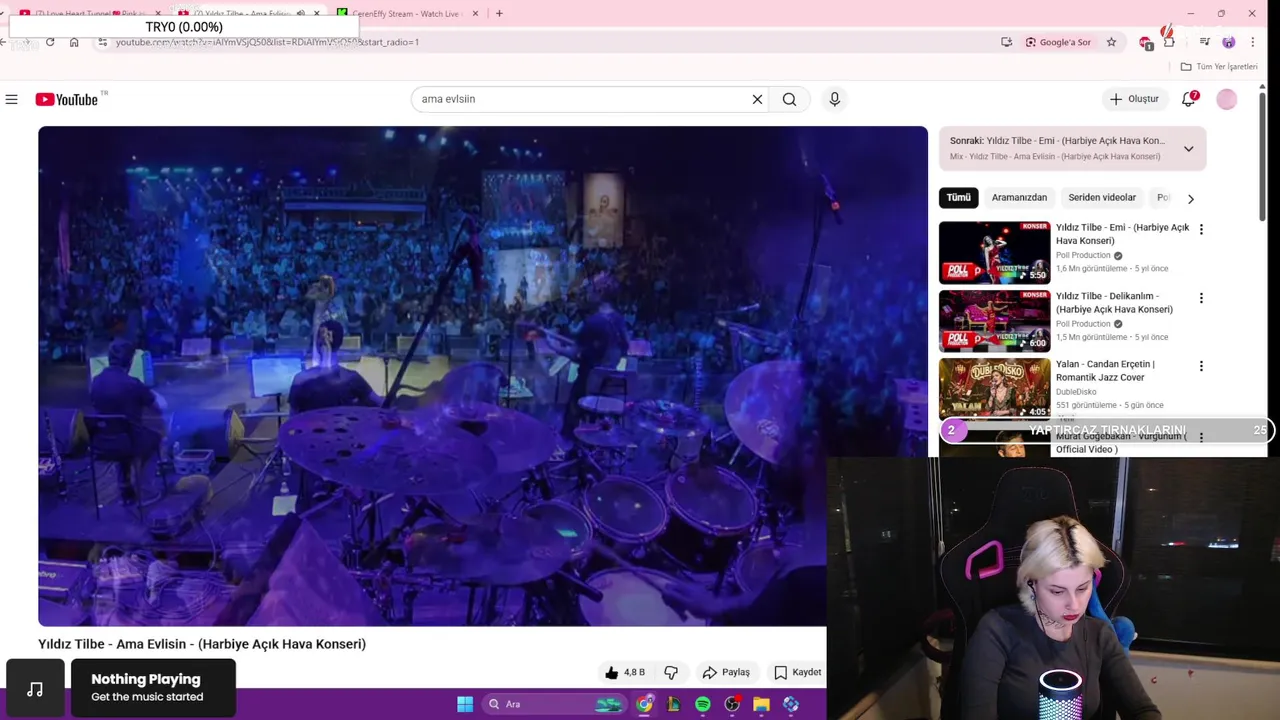Open OBS Studio from the taskbar

coord(732,704)
